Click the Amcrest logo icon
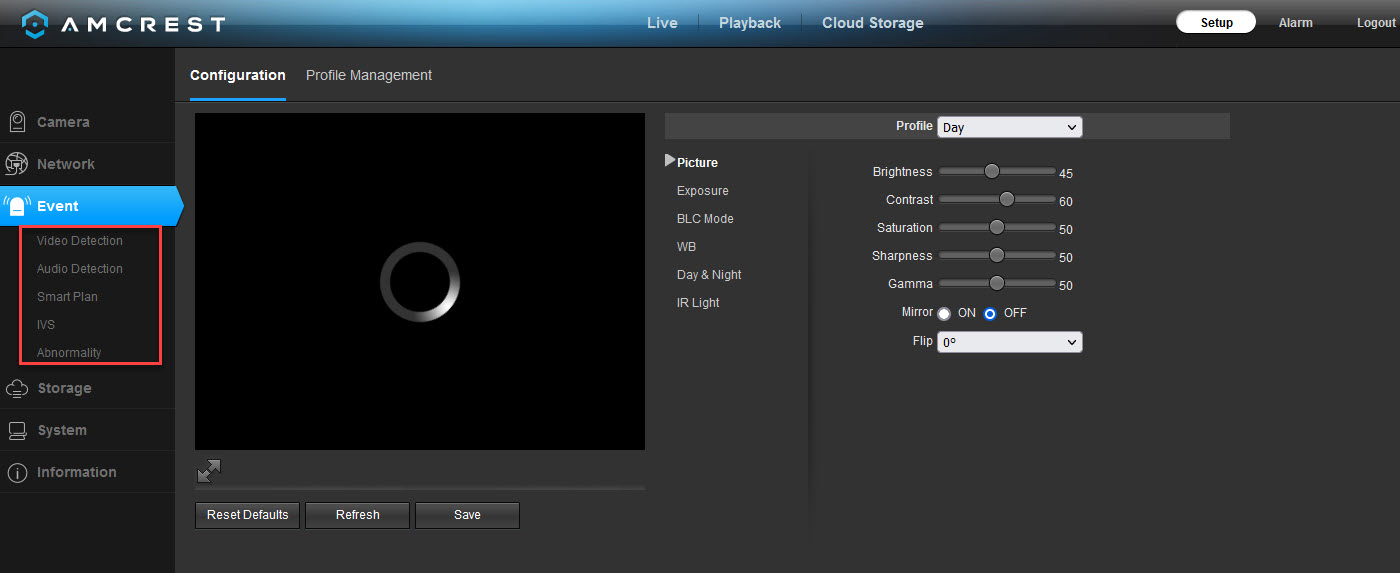1400x573 pixels. 35,24
